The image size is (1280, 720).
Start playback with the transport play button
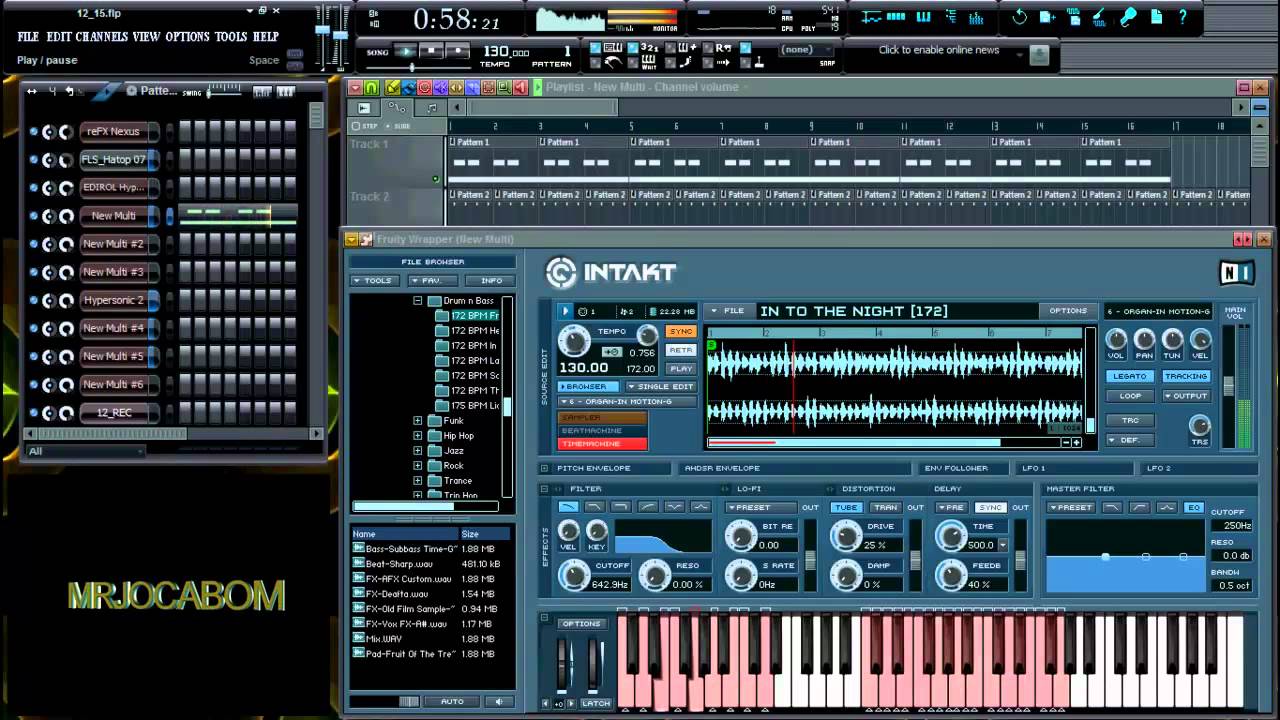406,51
